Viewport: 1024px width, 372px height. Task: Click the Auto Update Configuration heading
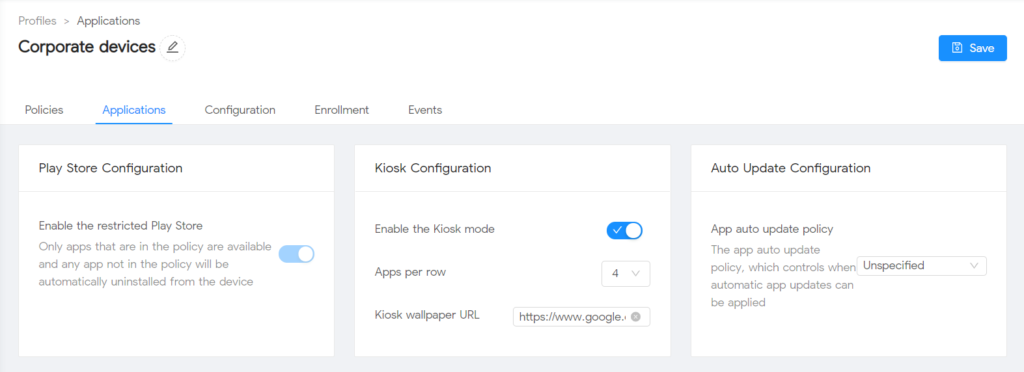791,168
